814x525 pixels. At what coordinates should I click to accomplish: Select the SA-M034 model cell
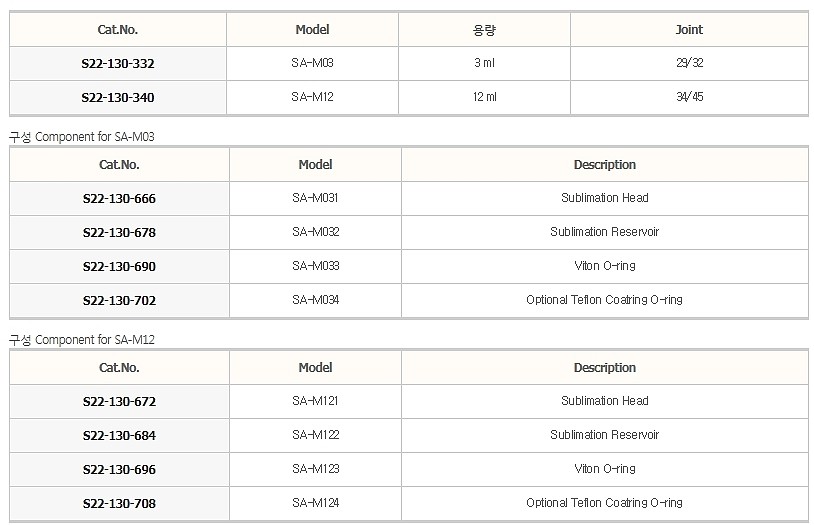pyautogui.click(x=316, y=300)
